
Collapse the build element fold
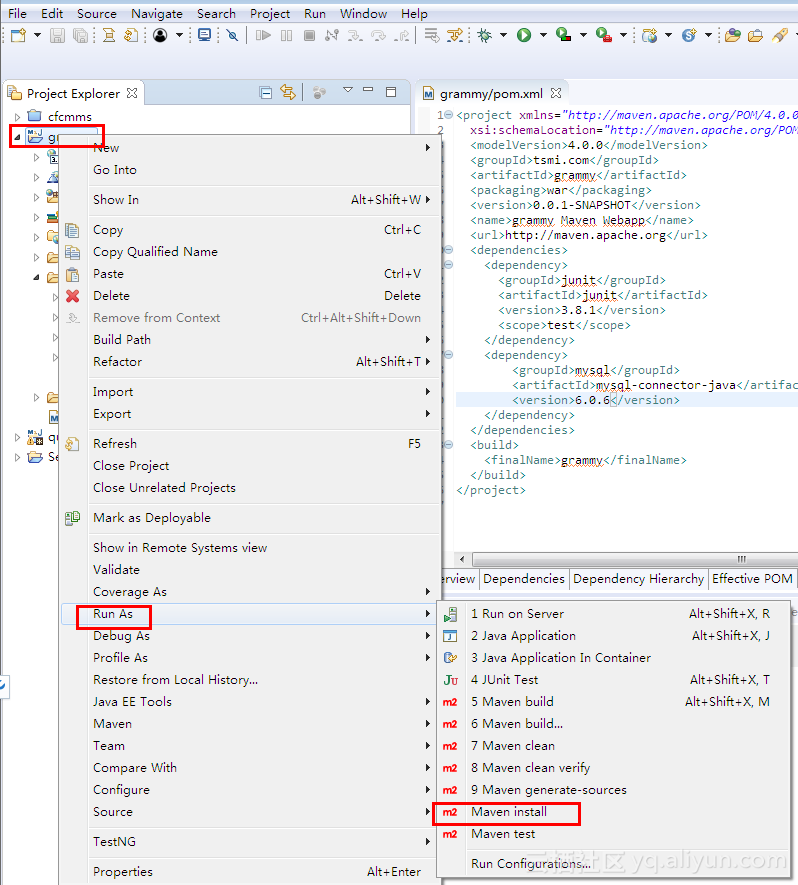tap(449, 445)
